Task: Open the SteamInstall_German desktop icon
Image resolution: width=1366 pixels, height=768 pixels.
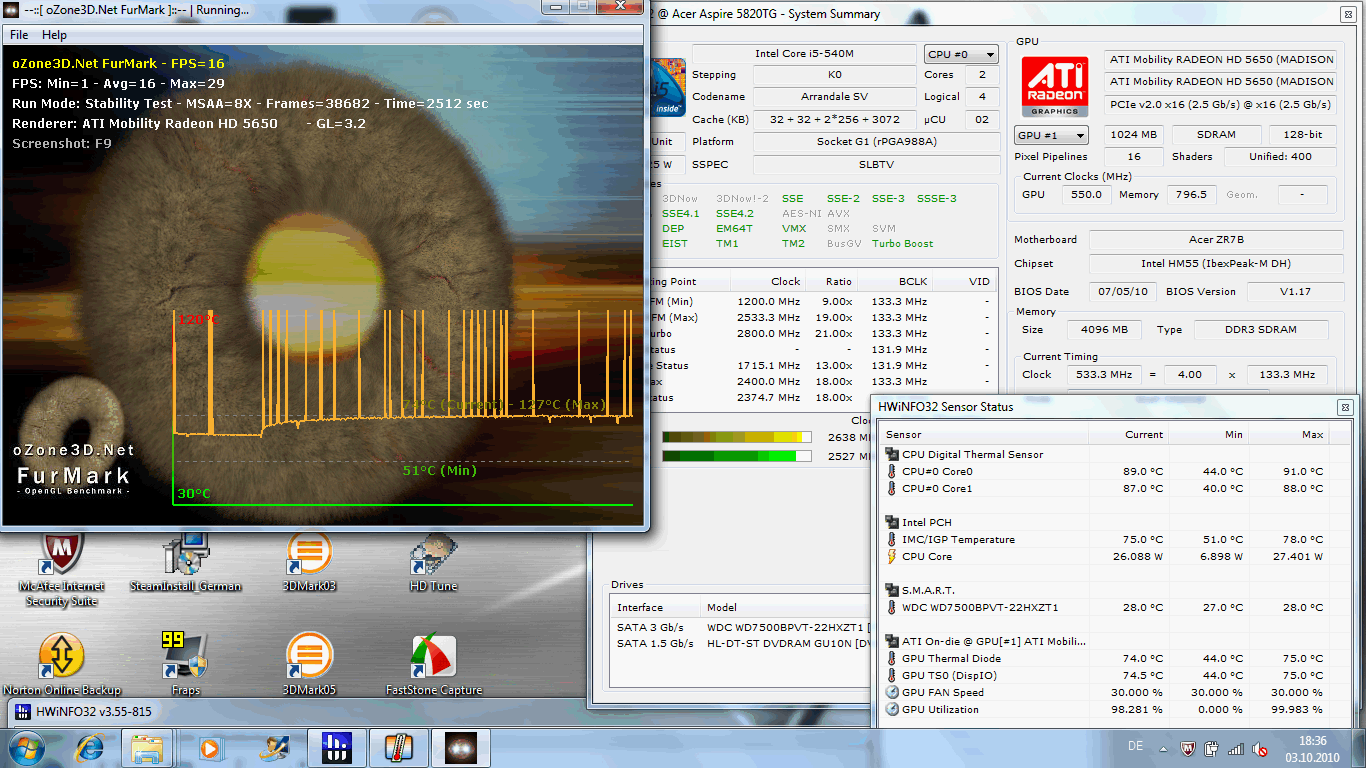Action: click(x=186, y=562)
